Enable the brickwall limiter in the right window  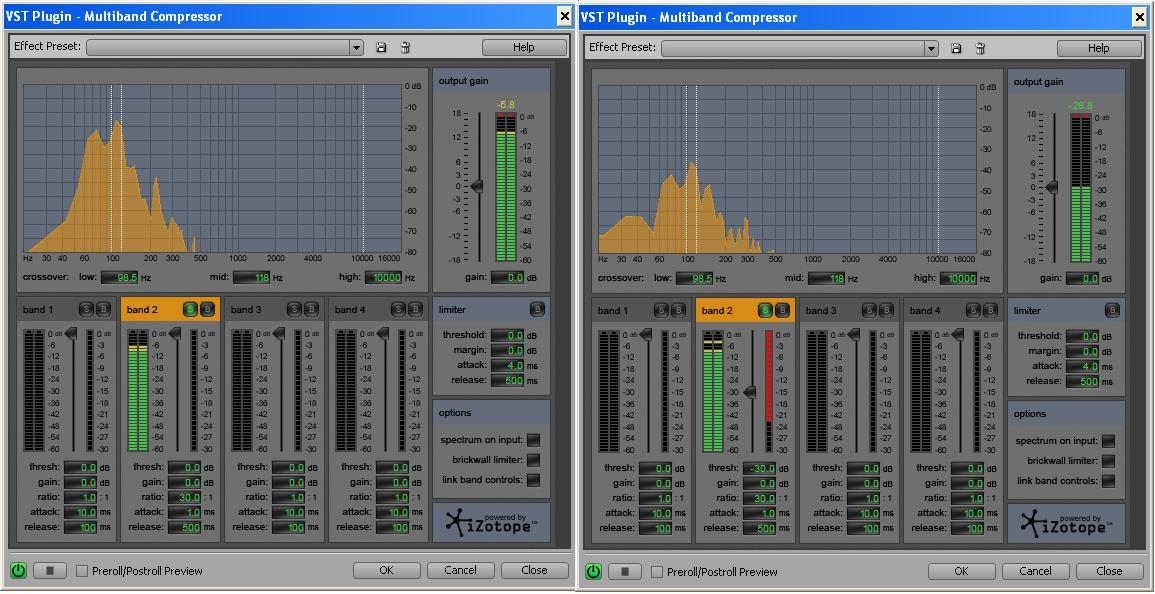pyautogui.click(x=1108, y=461)
